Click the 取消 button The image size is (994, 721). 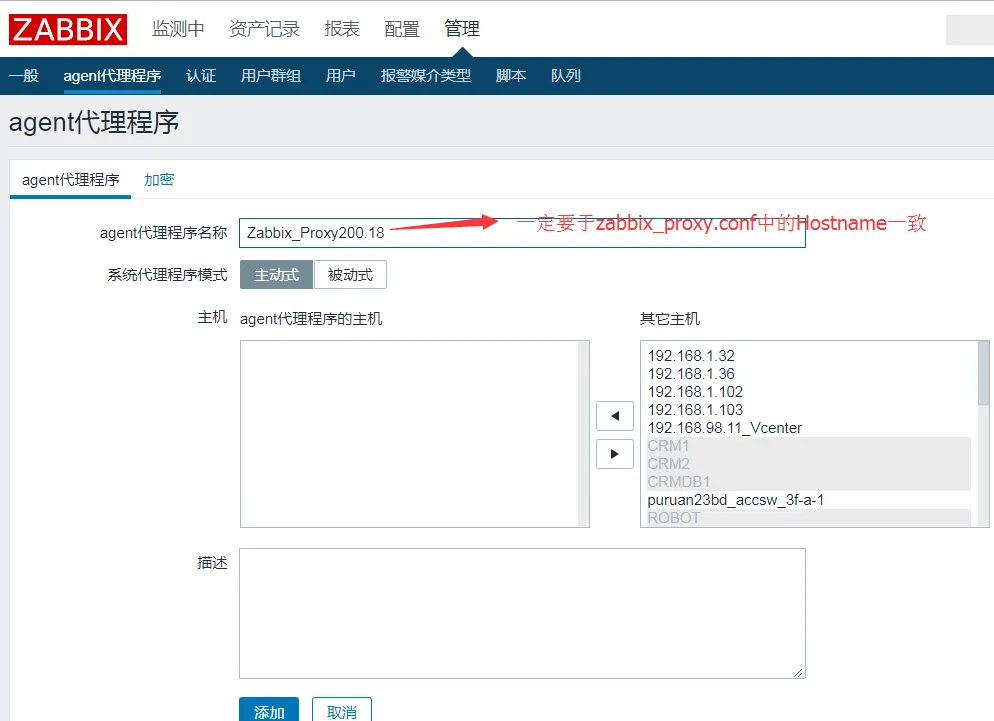[x=342, y=710]
